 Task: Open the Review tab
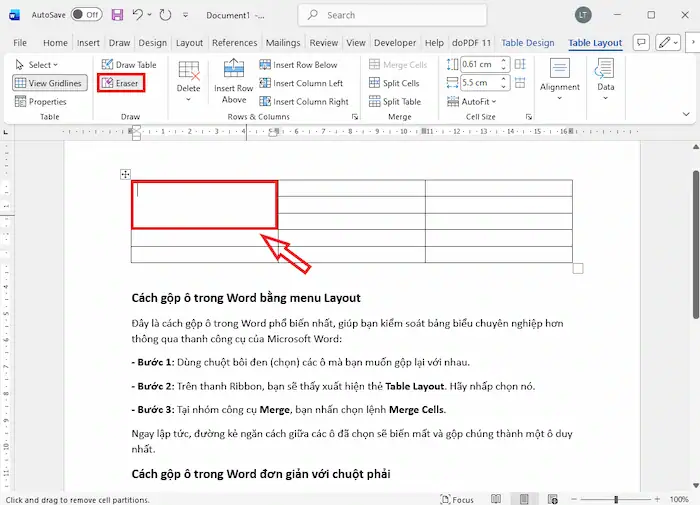[x=324, y=43]
